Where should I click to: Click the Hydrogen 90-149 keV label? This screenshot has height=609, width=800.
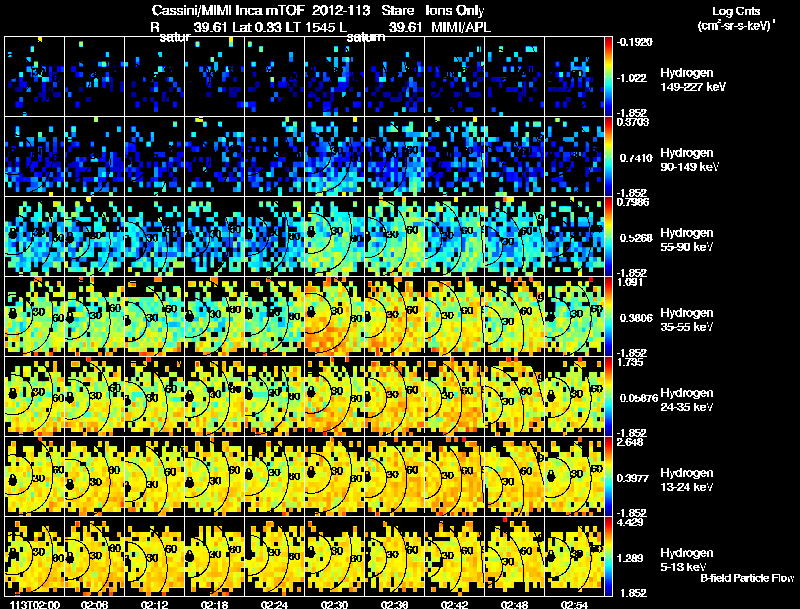tap(689, 160)
